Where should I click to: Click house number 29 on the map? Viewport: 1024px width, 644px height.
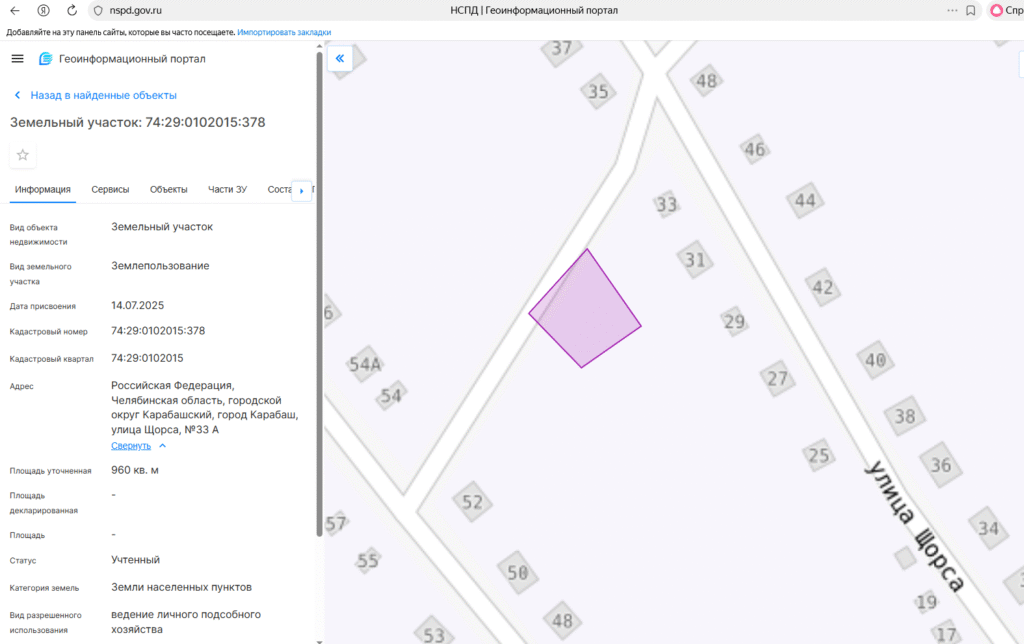(734, 321)
